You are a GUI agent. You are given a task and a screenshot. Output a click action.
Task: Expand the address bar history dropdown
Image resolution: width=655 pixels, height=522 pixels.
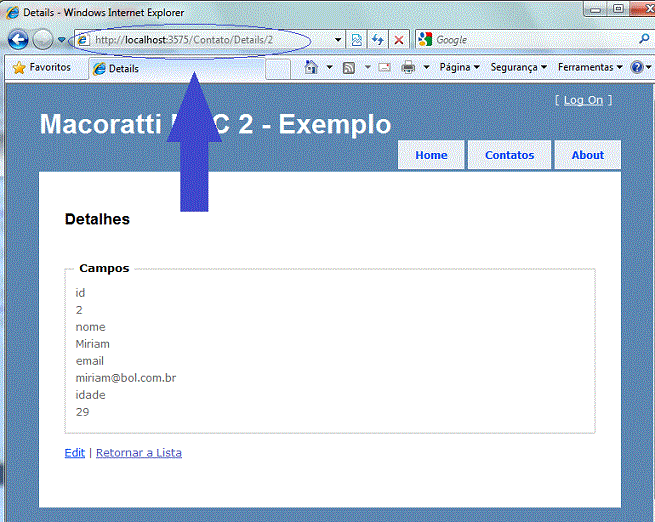(338, 40)
